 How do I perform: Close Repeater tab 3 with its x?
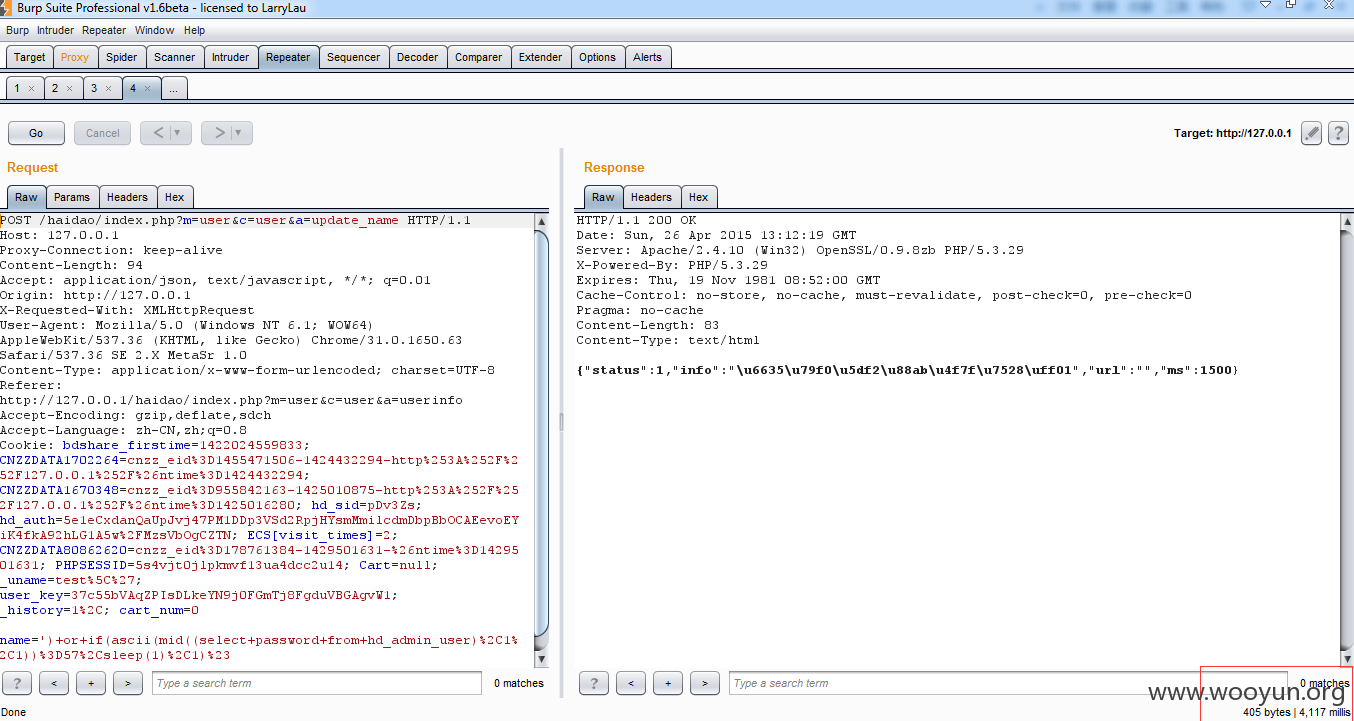click(108, 89)
